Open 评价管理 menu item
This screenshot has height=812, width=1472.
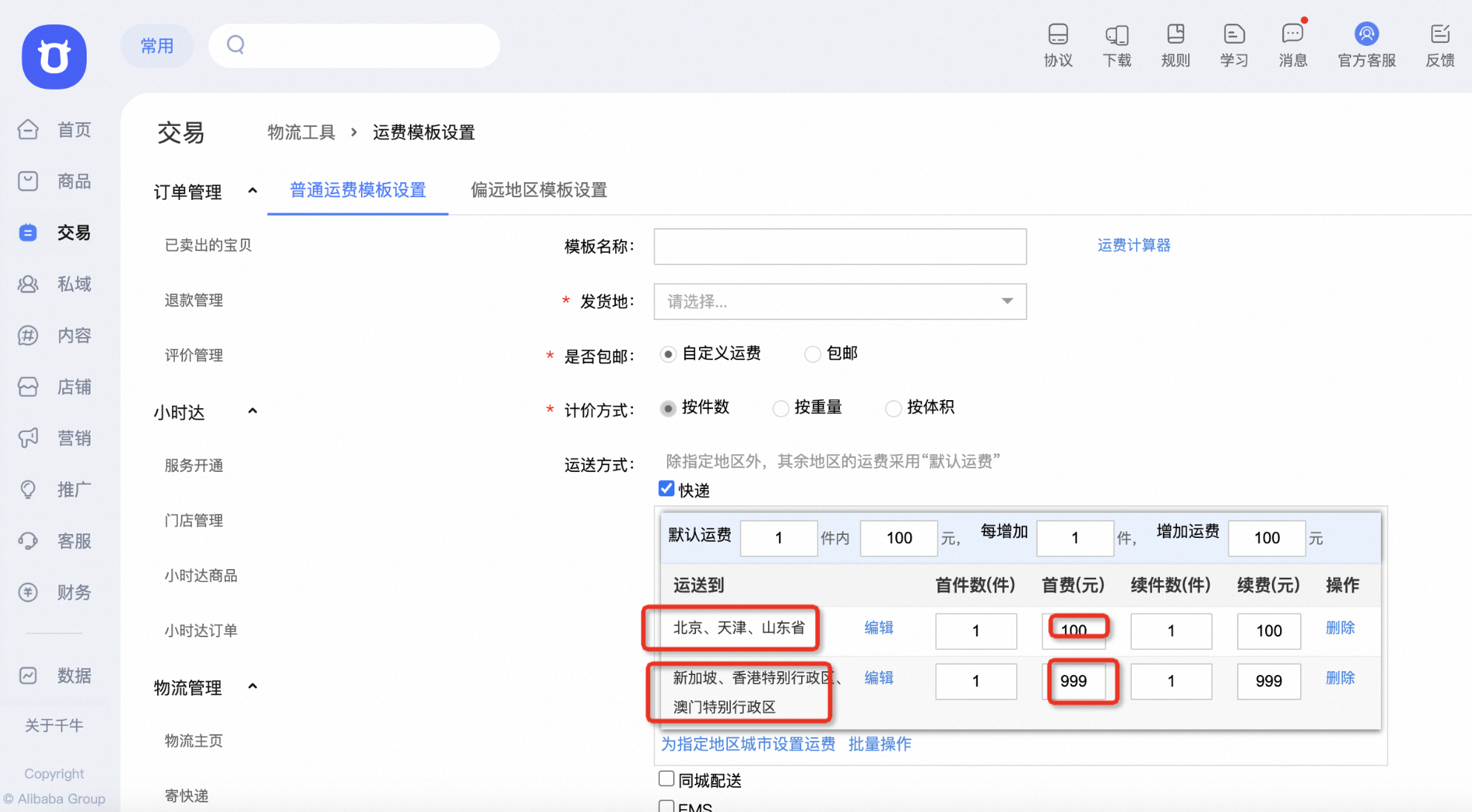click(193, 355)
